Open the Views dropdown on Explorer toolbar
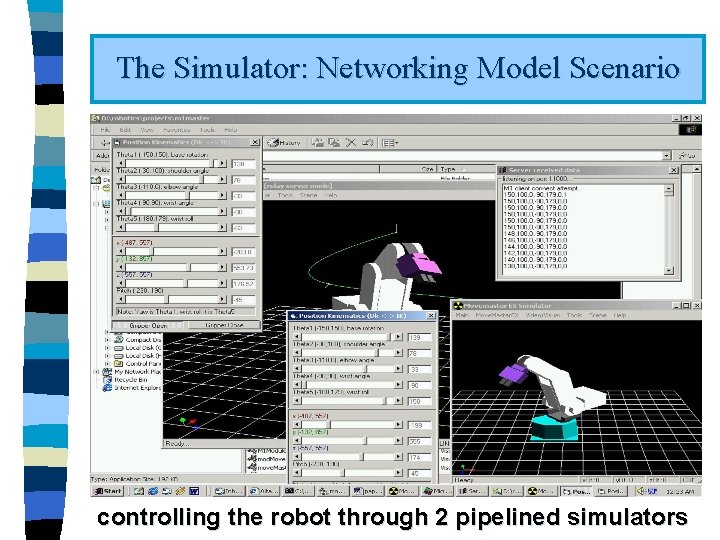The width and height of the screenshot is (720, 540). point(390,143)
